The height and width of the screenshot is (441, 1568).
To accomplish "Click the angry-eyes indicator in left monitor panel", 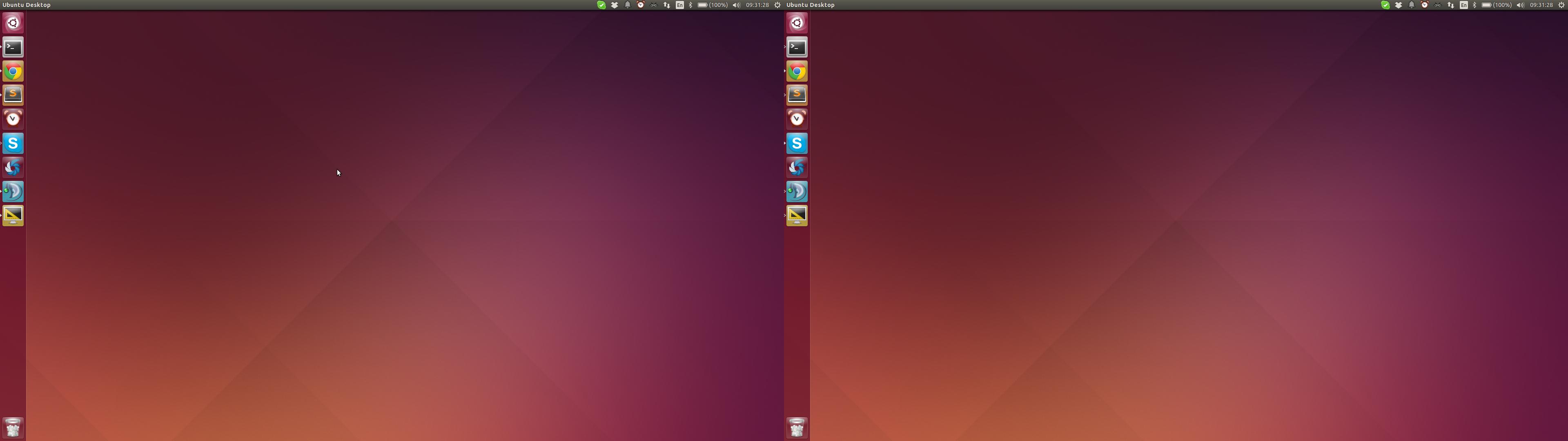I will [654, 5].
